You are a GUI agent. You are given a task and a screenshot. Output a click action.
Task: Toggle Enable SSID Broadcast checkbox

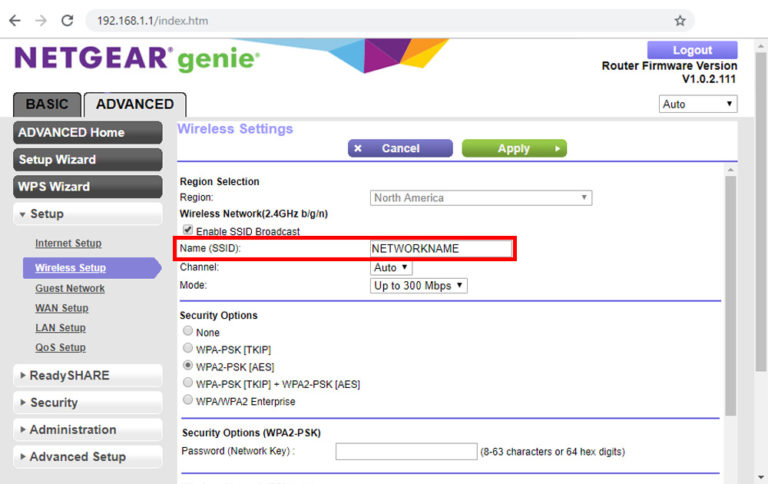pyautogui.click(x=188, y=231)
